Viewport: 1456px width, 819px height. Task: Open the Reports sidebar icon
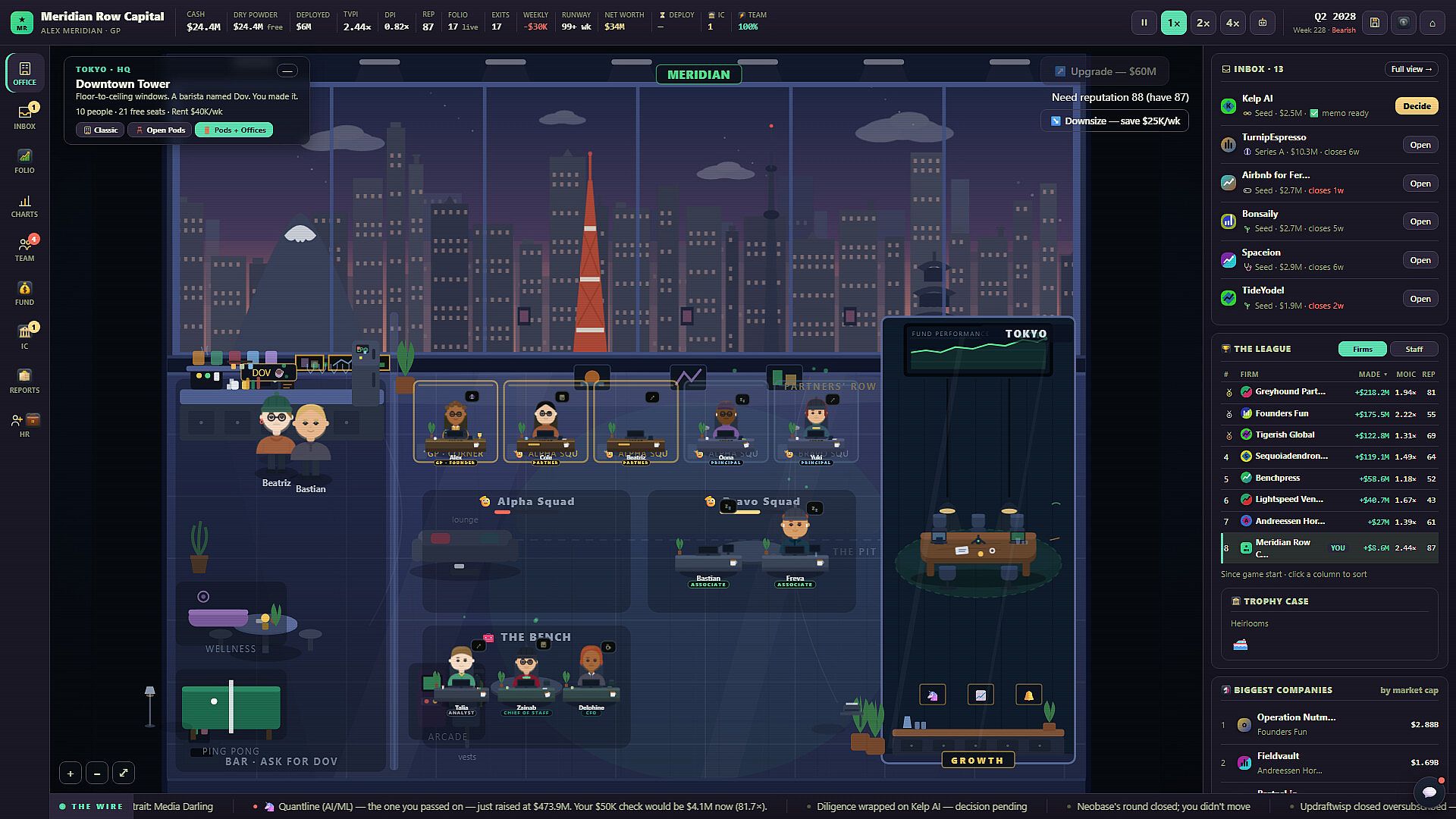point(24,381)
